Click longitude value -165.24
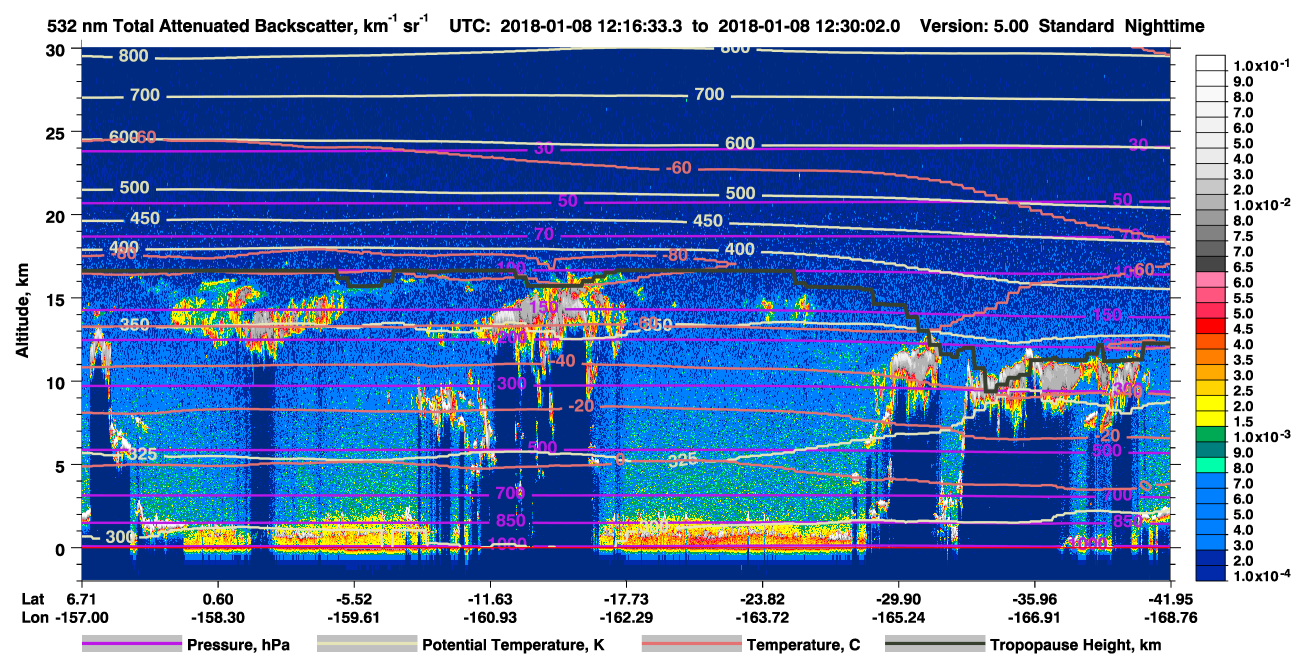 coord(898,616)
